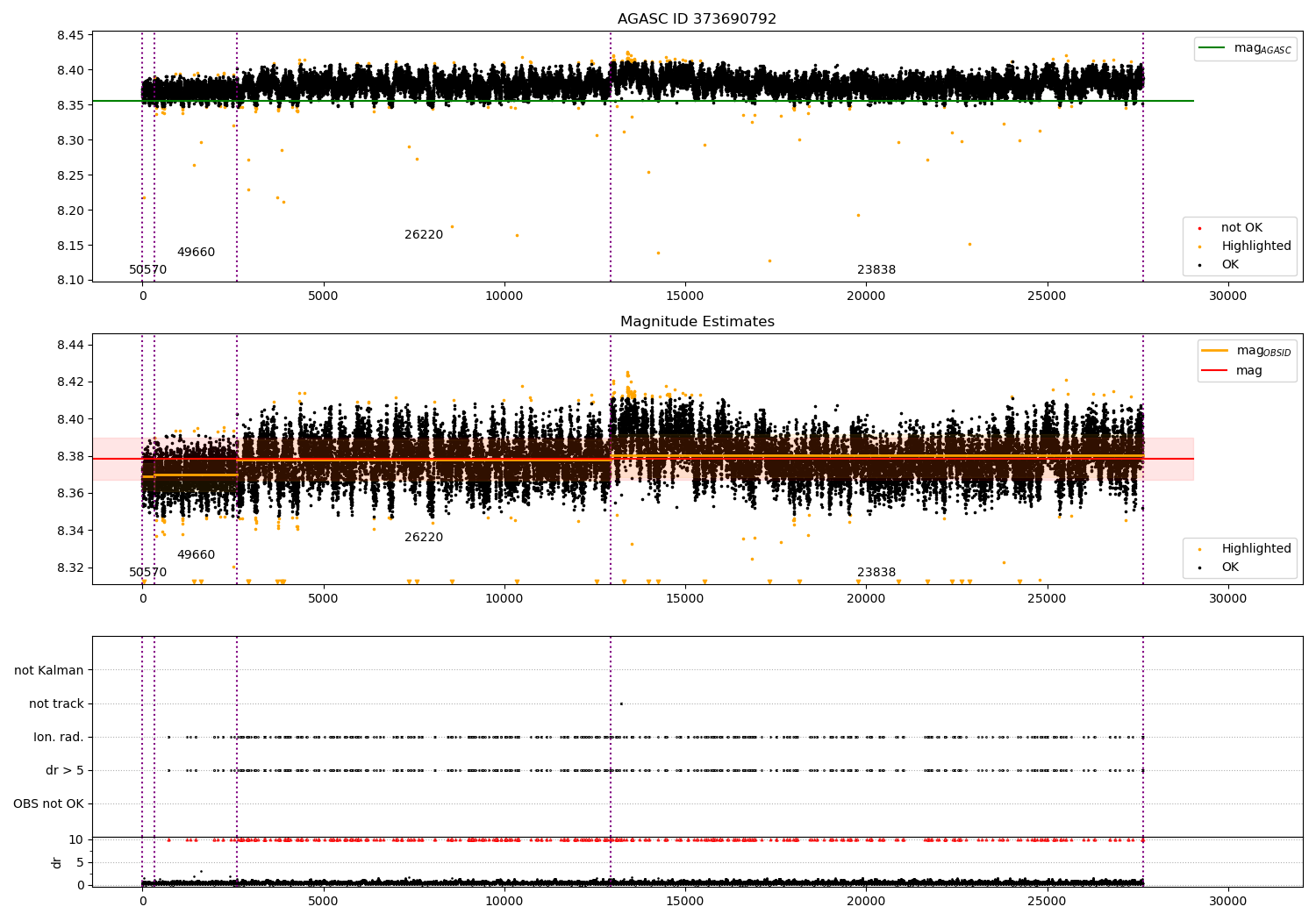Viewport: 1316px width, 921px height.
Task: Click the "not Kalman" row label
Action: tap(49, 671)
